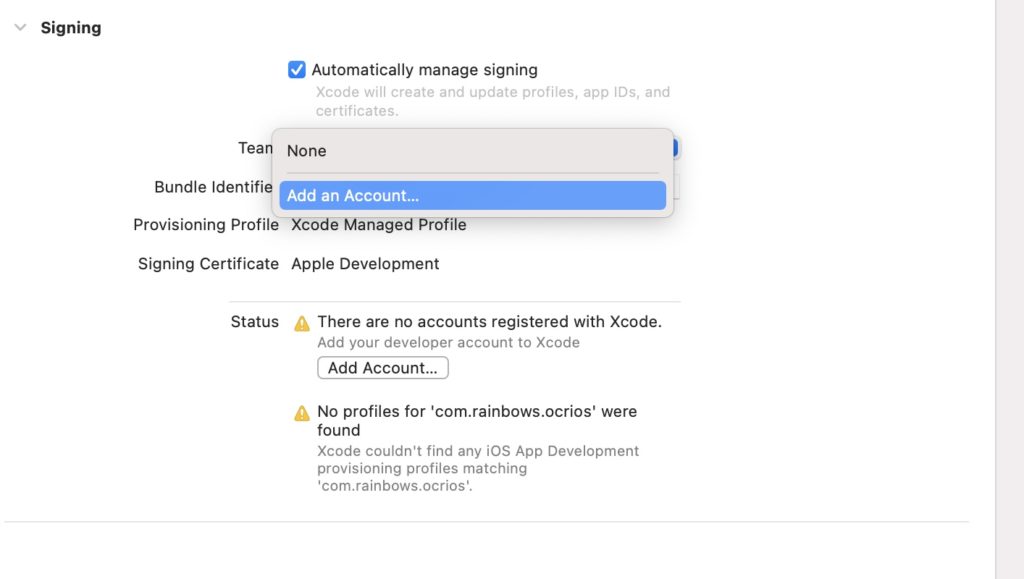
Task: Click the Team popup arrows at right edge
Action: click(676, 148)
